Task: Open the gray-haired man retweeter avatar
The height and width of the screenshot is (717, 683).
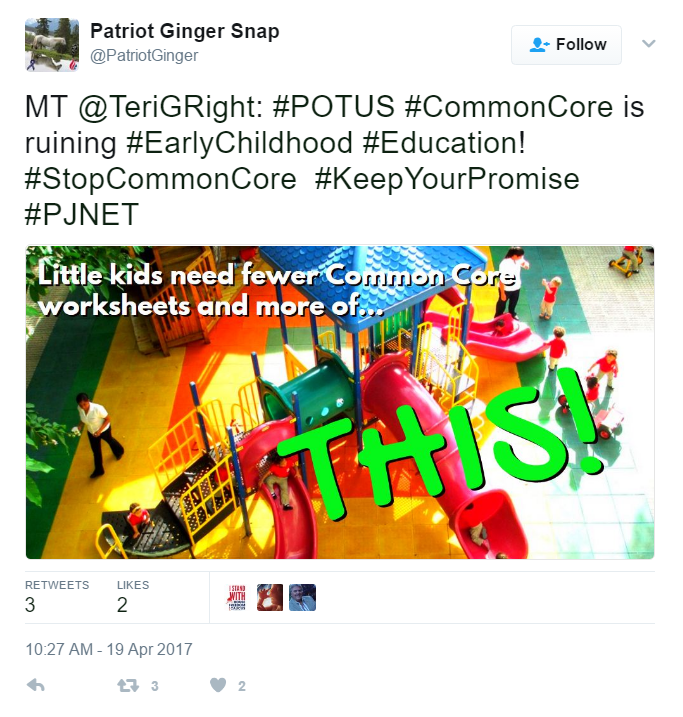Action: tap(302, 597)
